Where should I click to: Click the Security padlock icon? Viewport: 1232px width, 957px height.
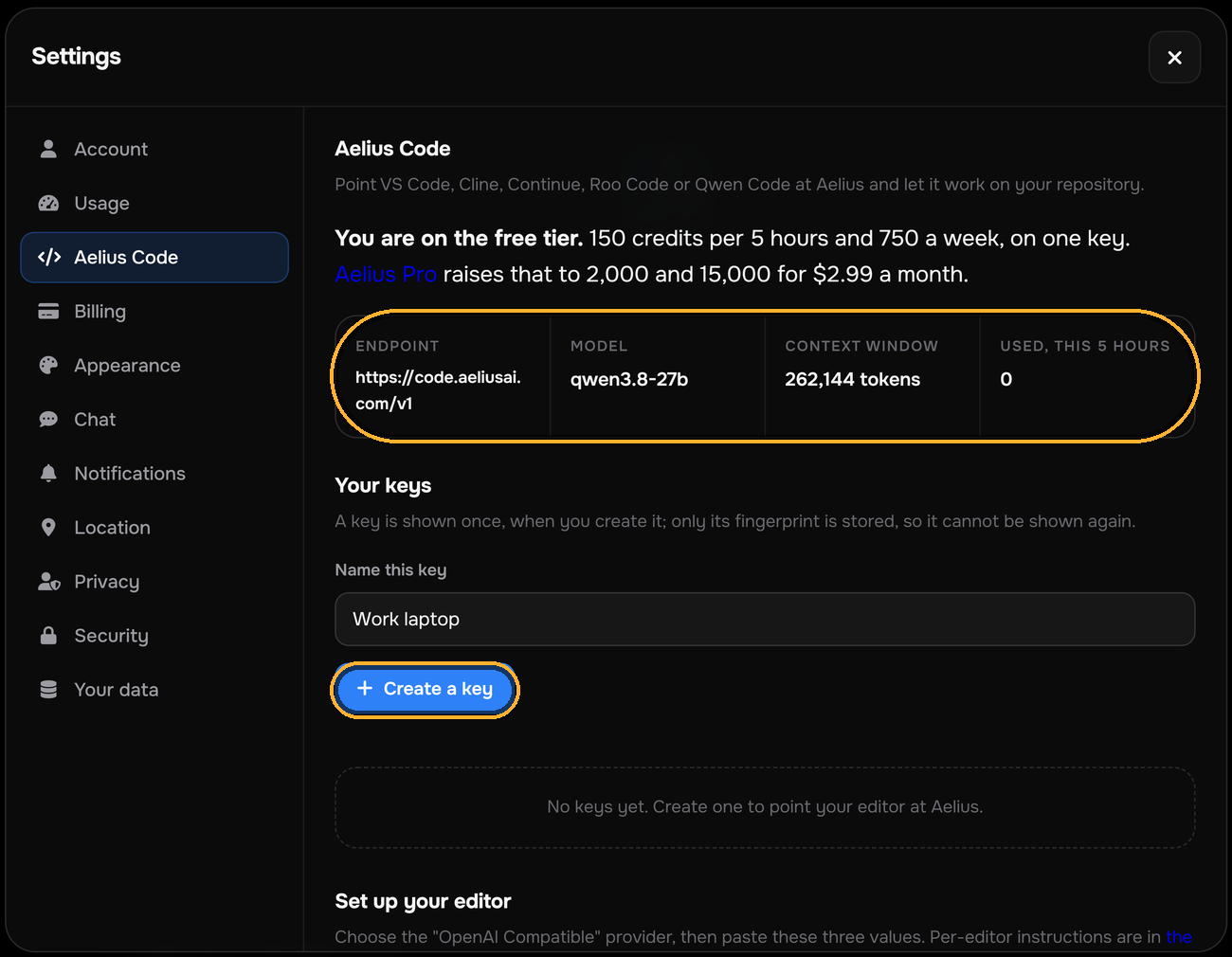pyautogui.click(x=48, y=635)
